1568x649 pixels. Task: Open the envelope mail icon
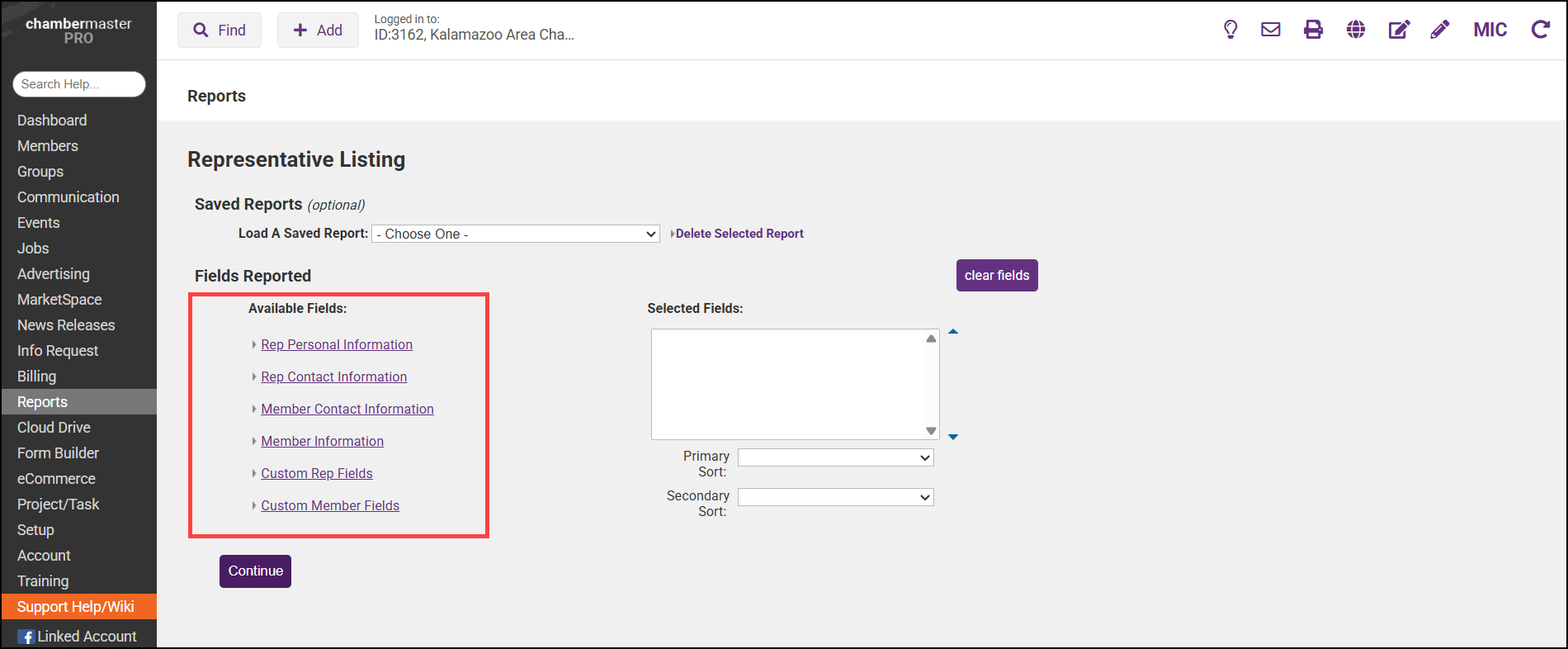(x=1271, y=30)
